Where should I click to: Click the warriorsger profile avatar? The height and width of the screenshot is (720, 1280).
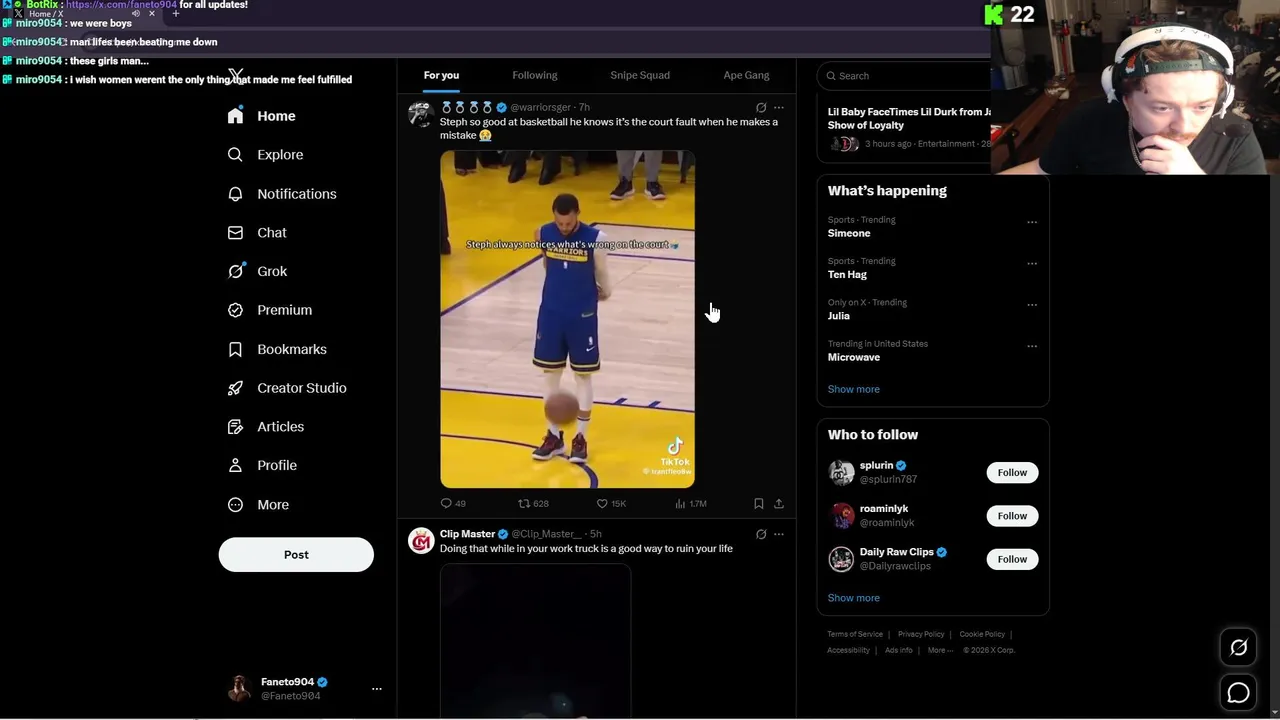[420, 114]
